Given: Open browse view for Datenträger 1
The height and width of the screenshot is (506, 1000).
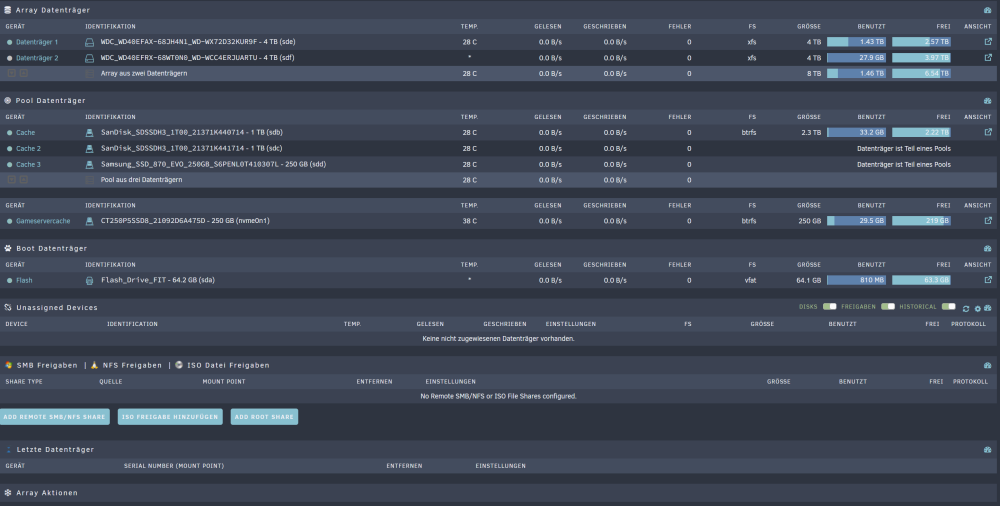Looking at the screenshot, I should pyautogui.click(x=988, y=42).
